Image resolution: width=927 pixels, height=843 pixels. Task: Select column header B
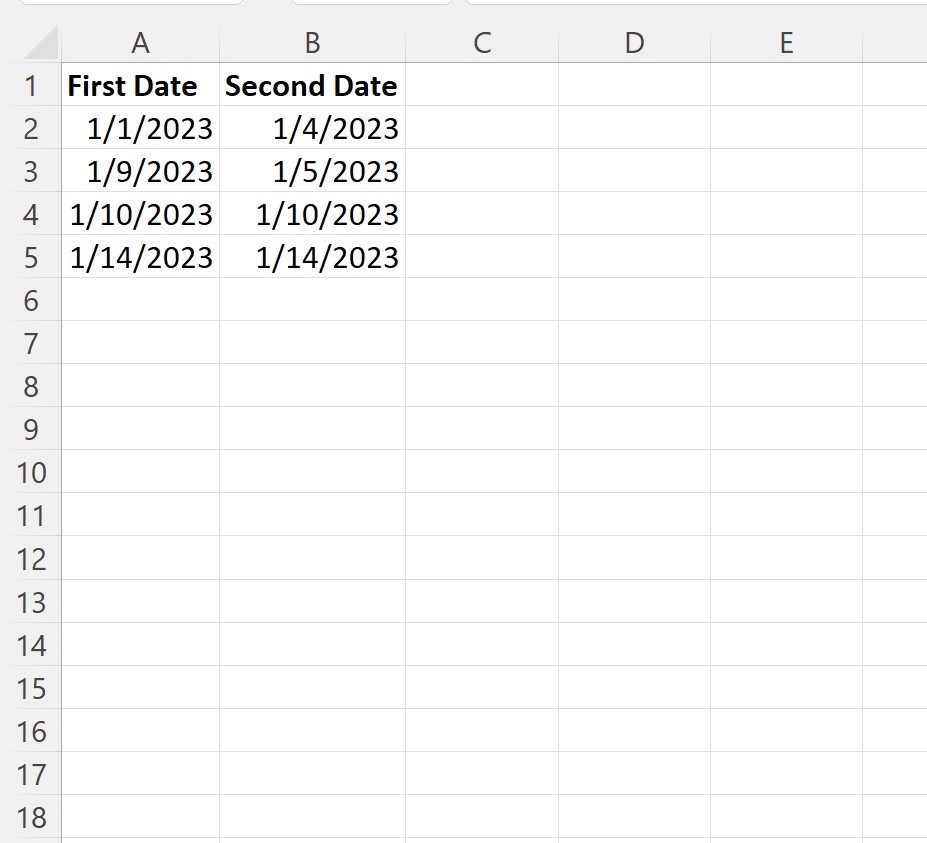coord(312,43)
